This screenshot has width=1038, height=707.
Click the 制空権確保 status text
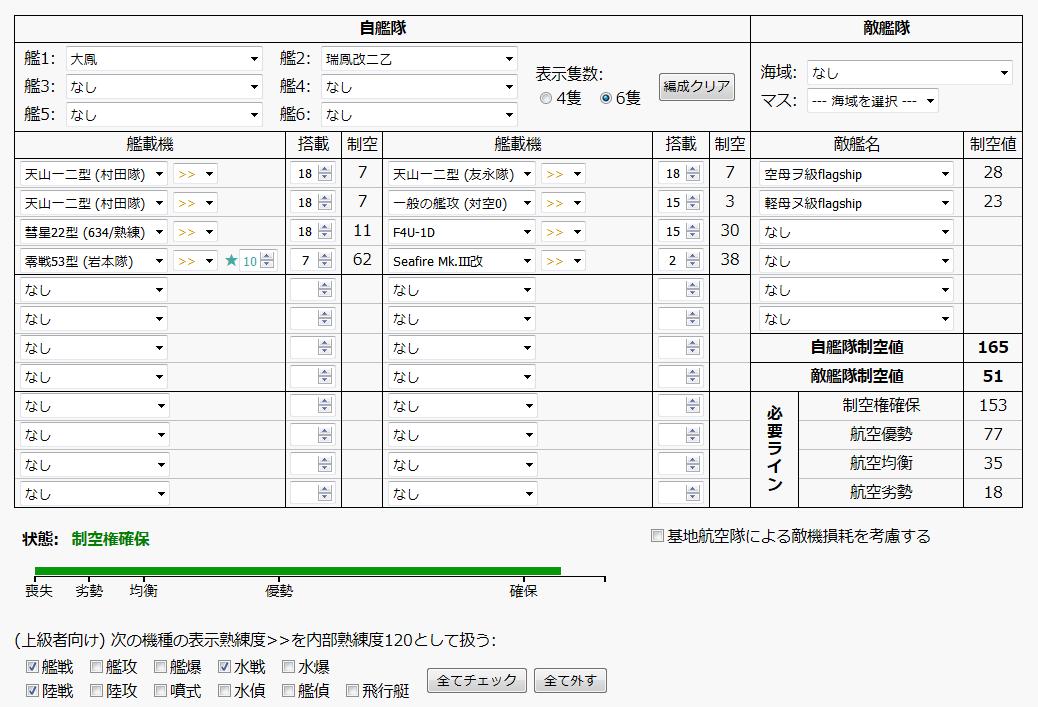coord(111,539)
